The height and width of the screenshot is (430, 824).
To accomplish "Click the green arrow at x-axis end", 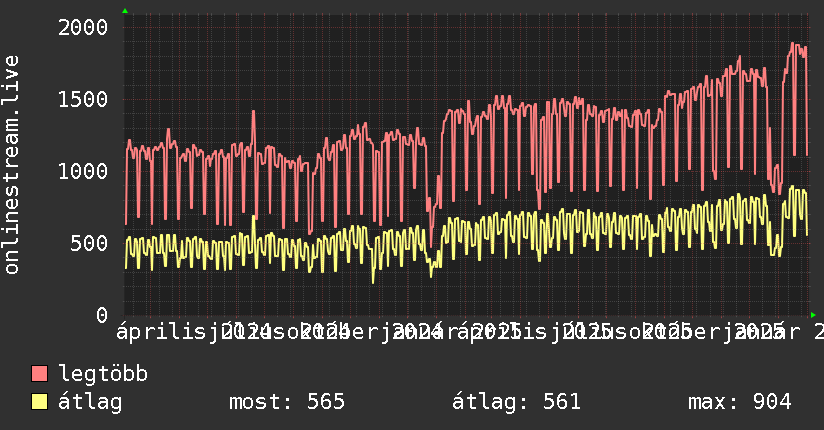I will (x=813, y=315).
